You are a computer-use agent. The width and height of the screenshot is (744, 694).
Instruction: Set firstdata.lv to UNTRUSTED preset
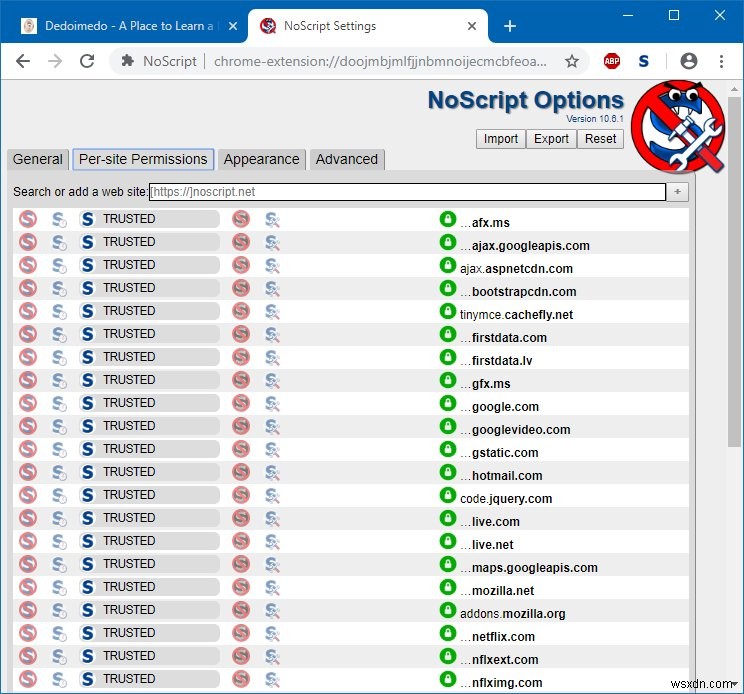[241, 357]
